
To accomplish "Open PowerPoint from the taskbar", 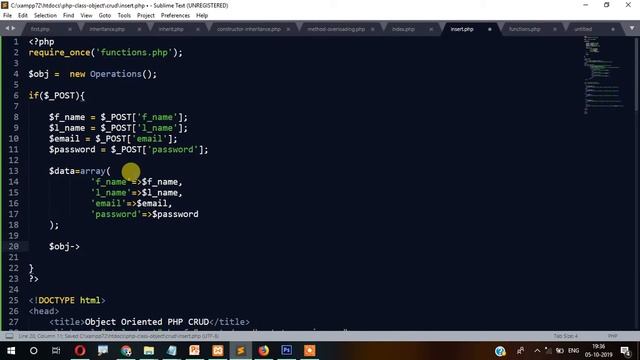I will click(195, 351).
